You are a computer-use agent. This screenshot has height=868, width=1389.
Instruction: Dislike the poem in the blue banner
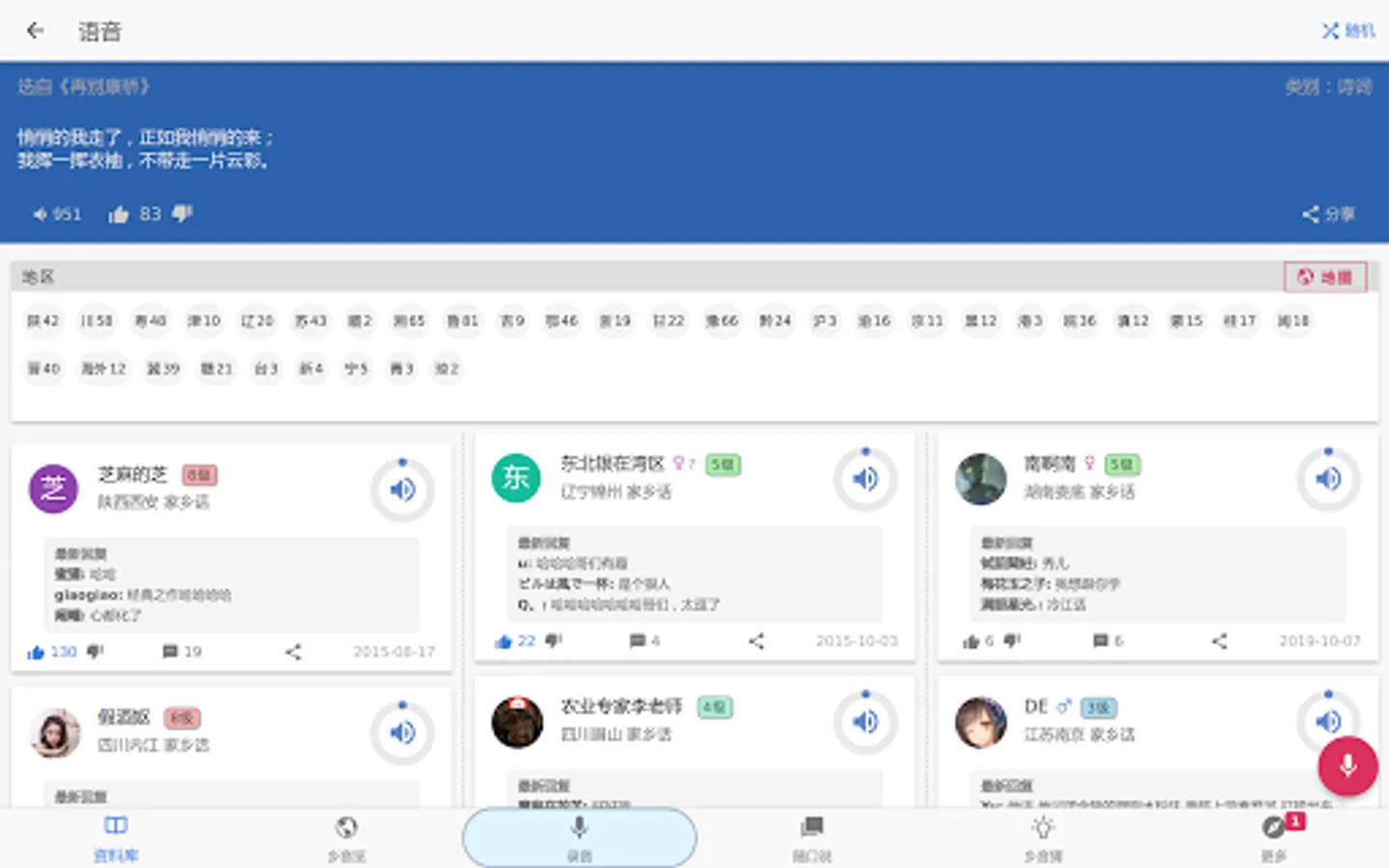tap(182, 213)
